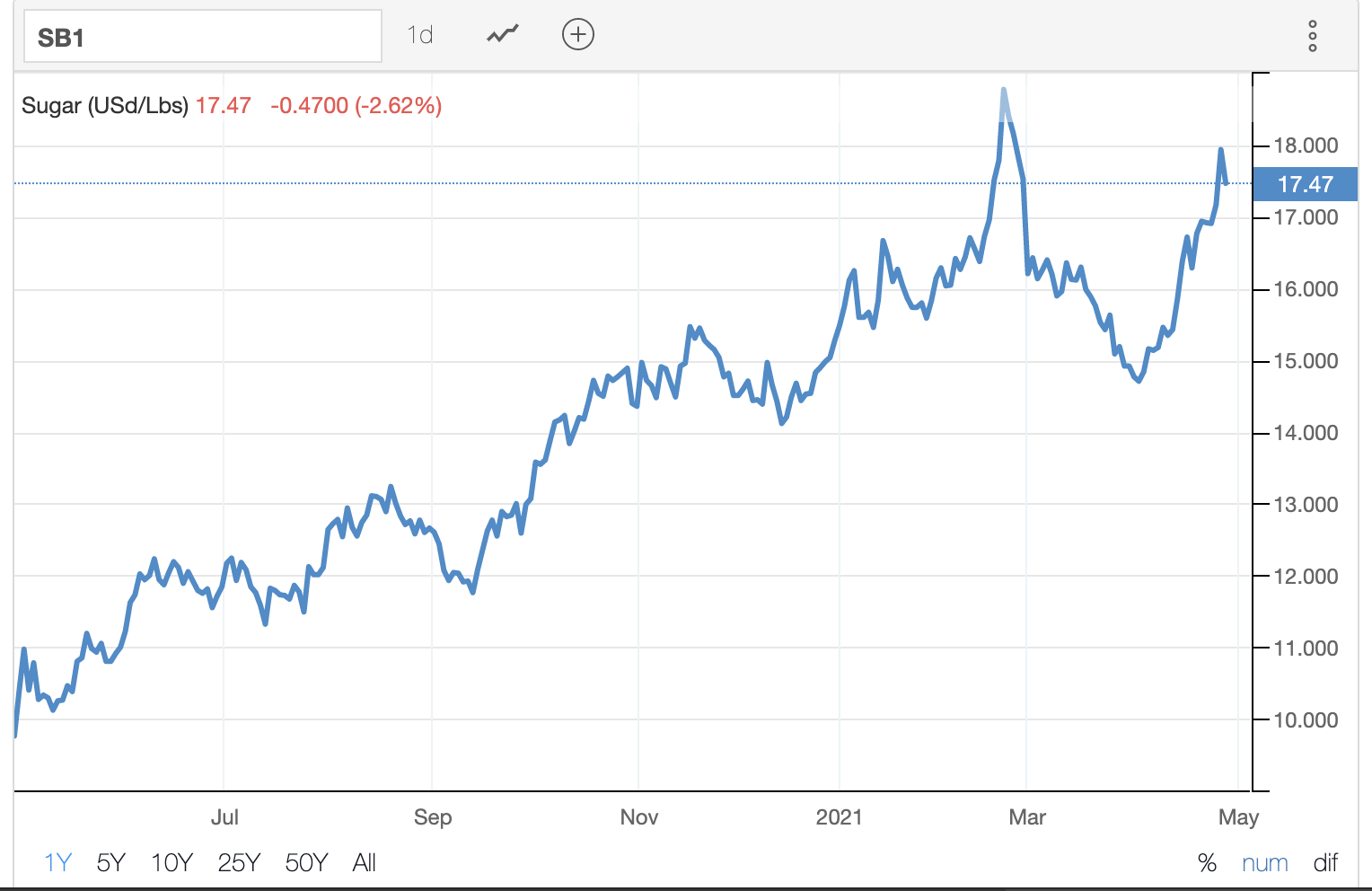Open the three-dot chart options menu
The image size is (1372, 891).
1313,36
